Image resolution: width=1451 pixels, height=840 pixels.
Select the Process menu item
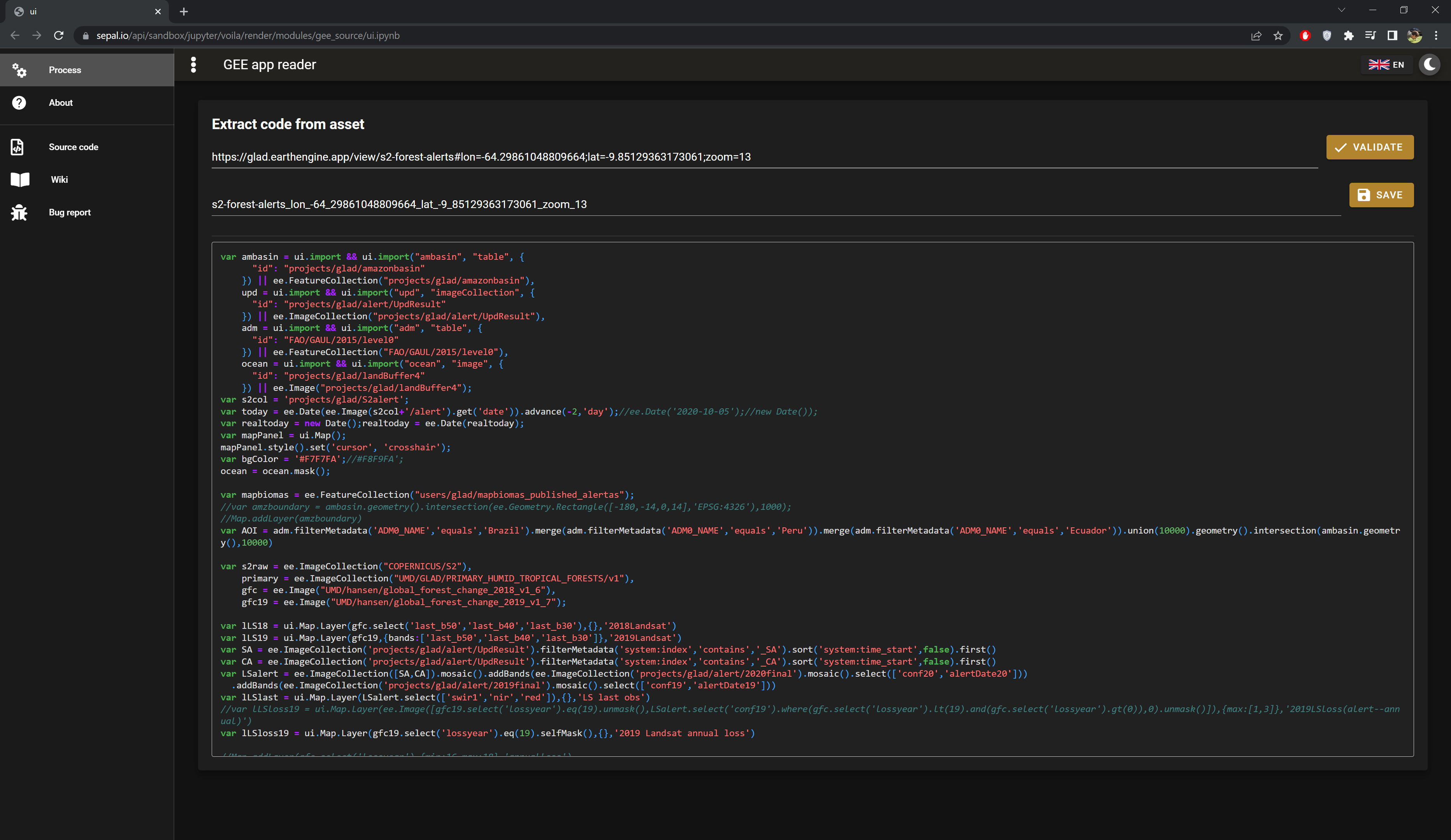65,70
